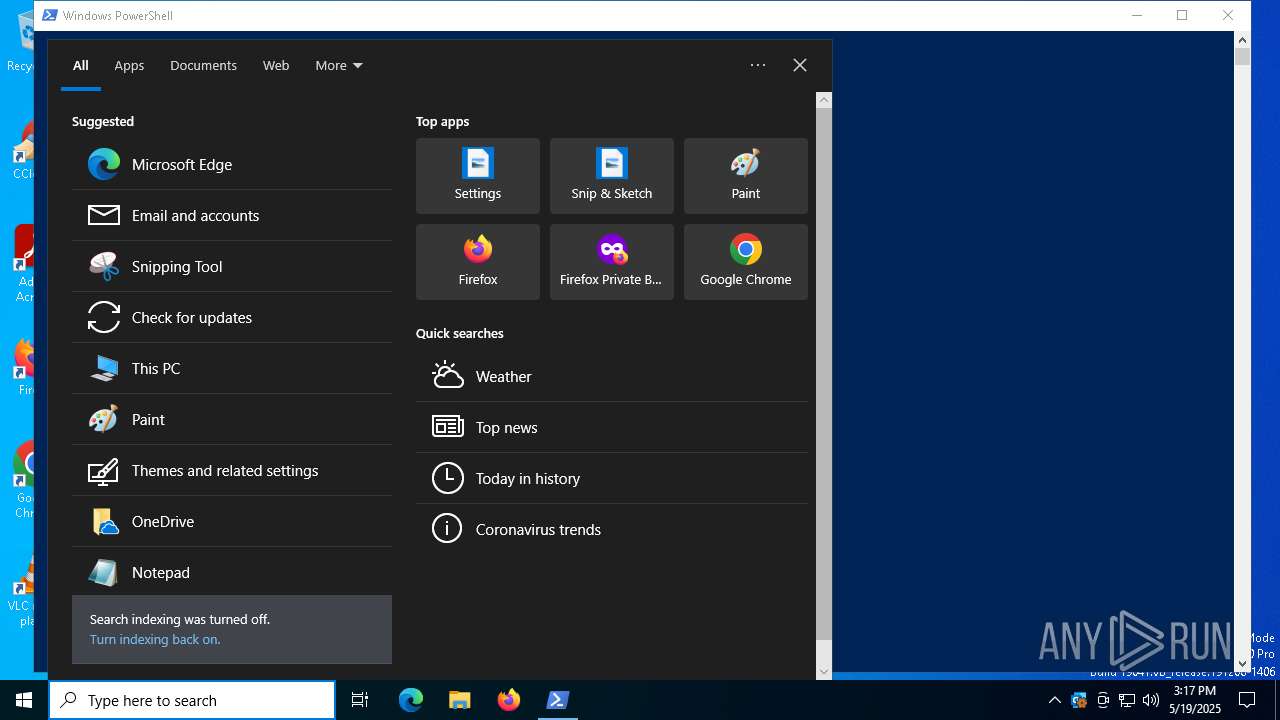Switch to PowerShell taskbar button
The image size is (1280, 720).
(558, 700)
